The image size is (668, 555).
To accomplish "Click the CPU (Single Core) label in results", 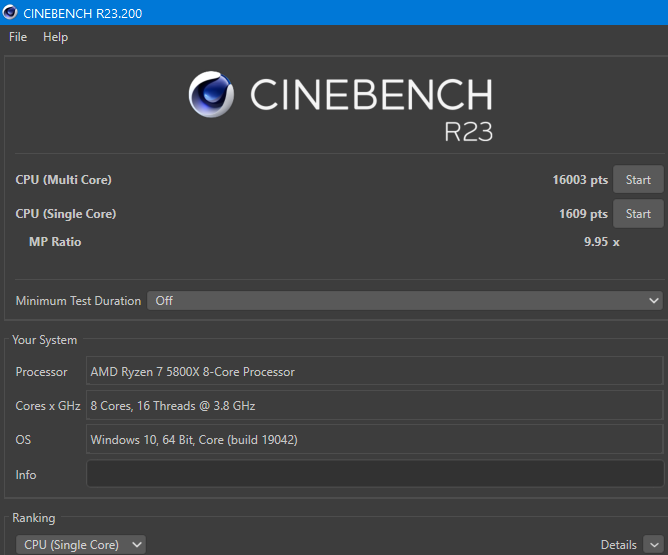I will 66,214.
